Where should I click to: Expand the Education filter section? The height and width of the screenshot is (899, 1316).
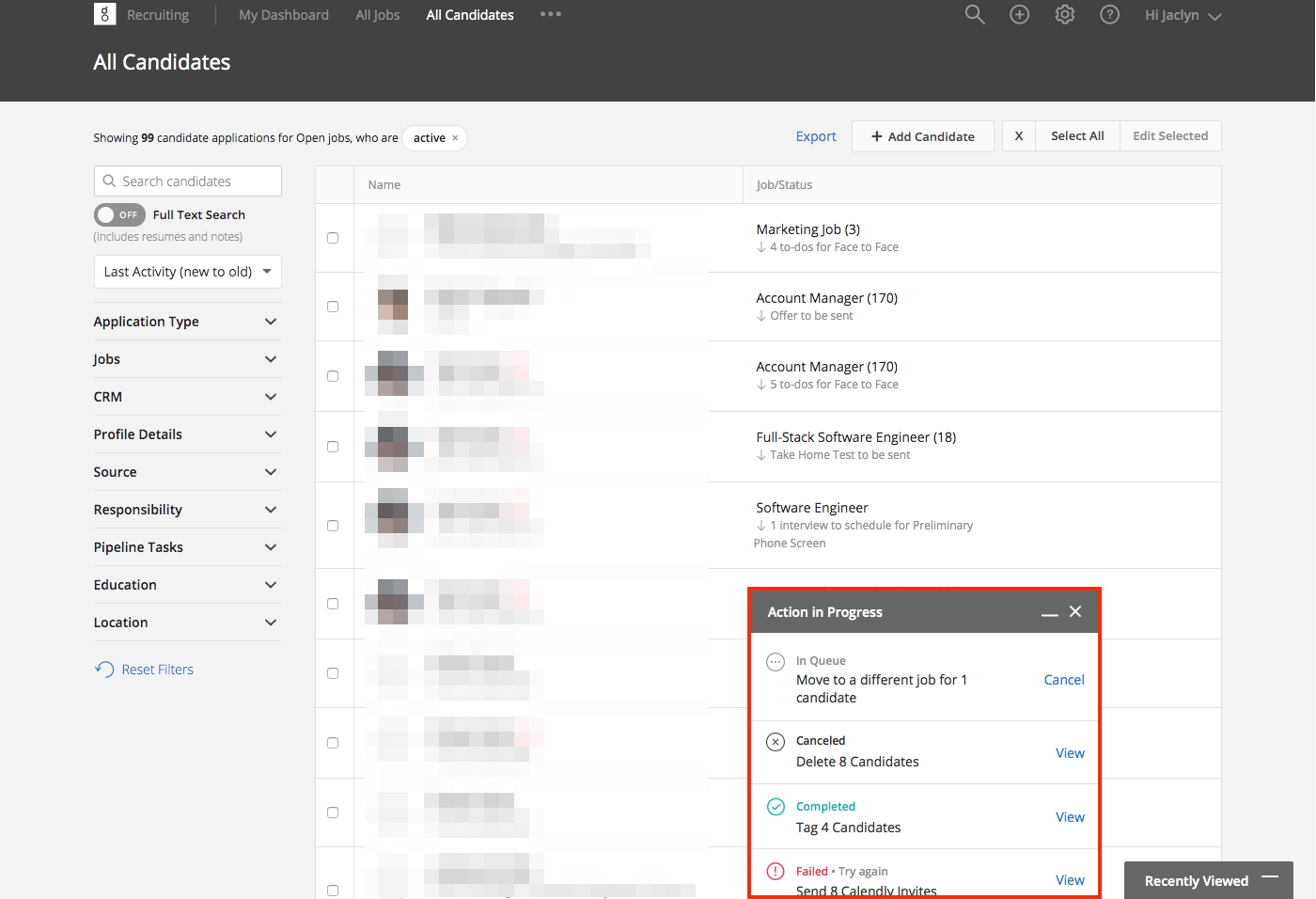[187, 585]
